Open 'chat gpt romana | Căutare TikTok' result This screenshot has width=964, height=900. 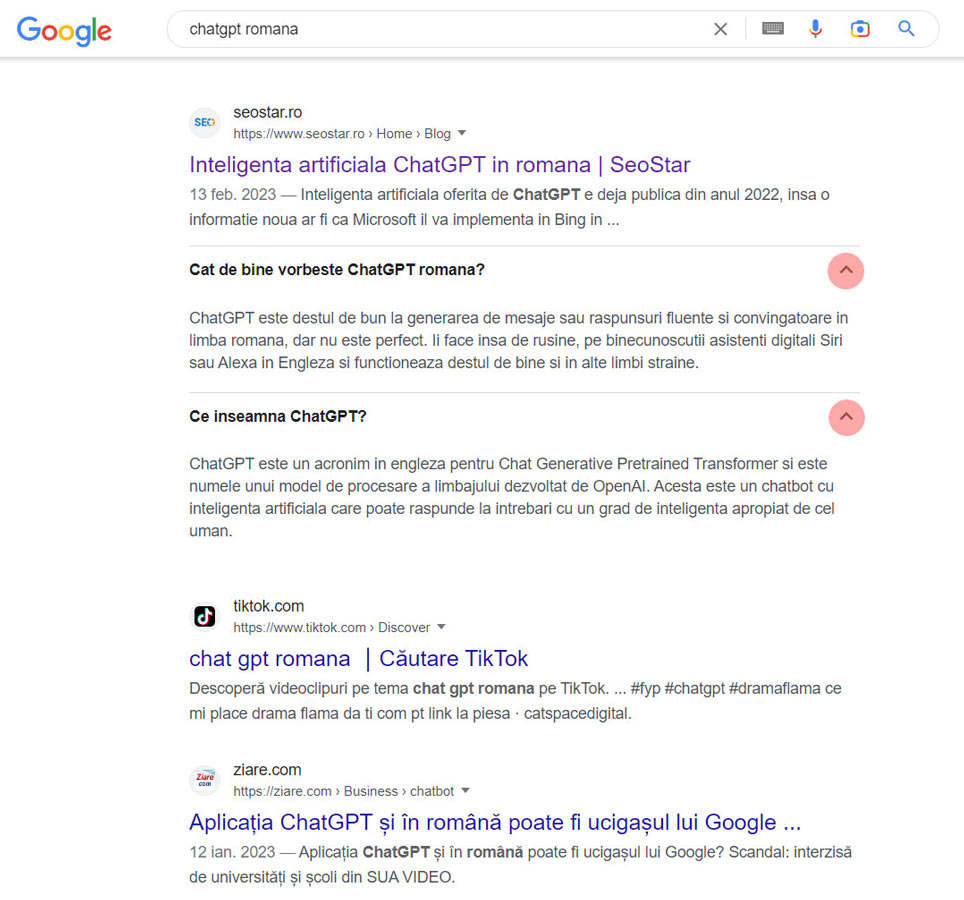[x=358, y=658]
